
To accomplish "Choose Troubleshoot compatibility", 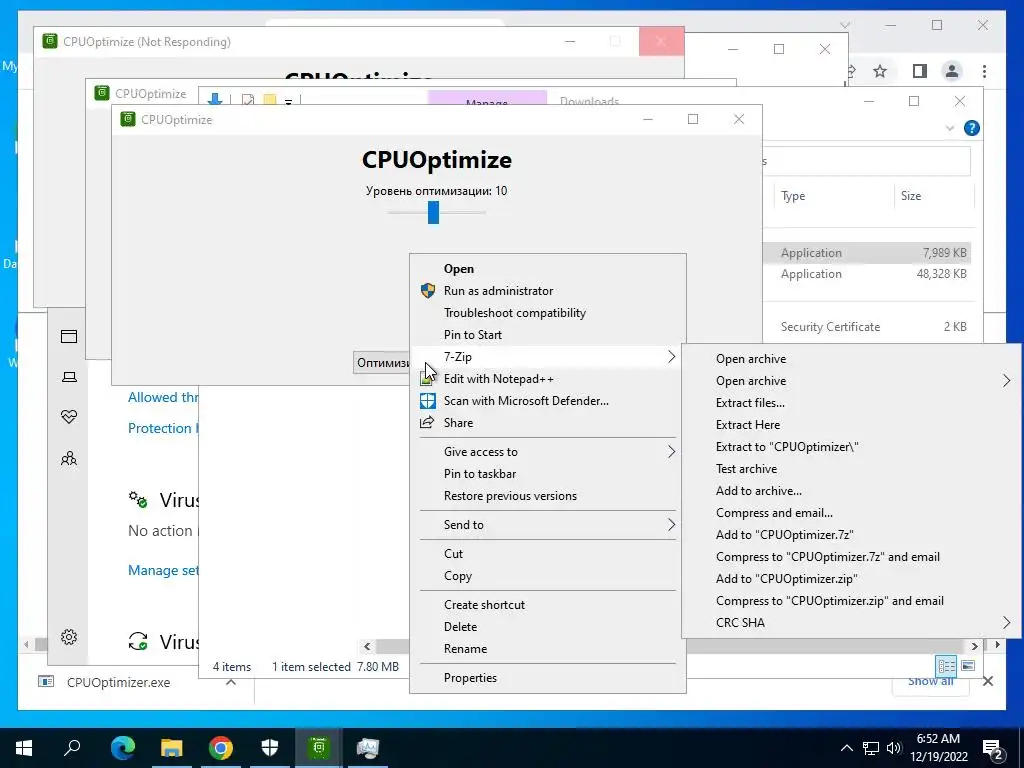I will (515, 313).
